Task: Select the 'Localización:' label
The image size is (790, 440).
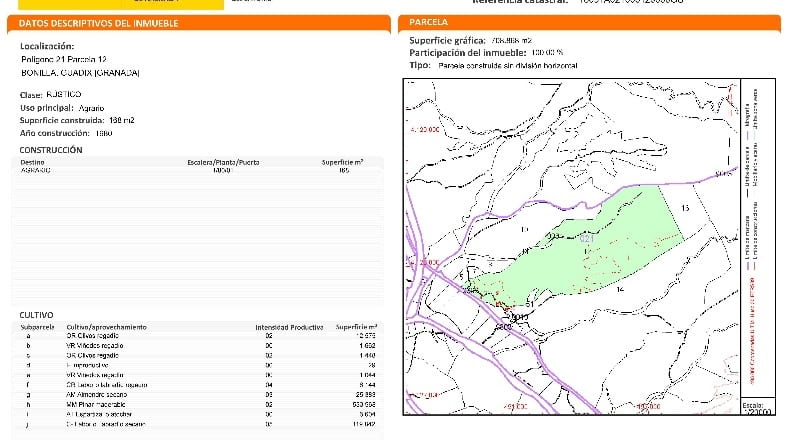Action: point(47,46)
